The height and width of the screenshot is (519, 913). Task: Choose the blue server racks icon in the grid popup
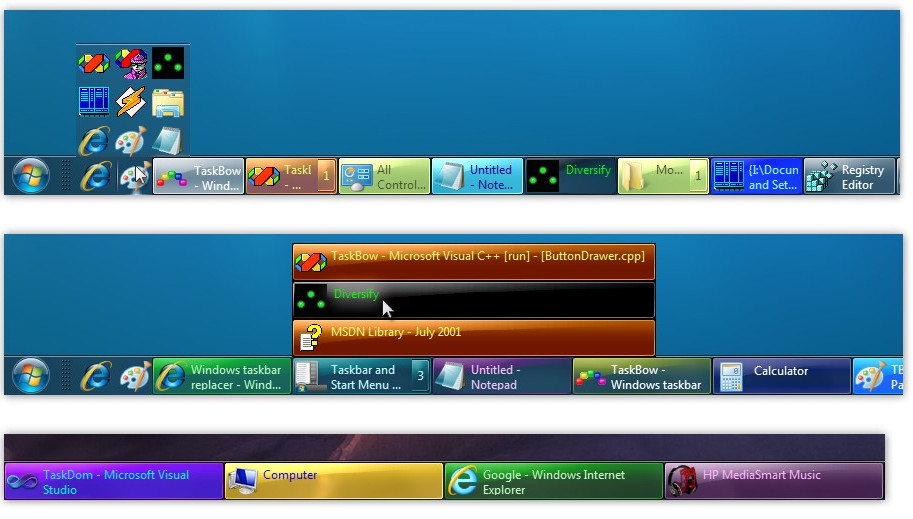click(94, 101)
